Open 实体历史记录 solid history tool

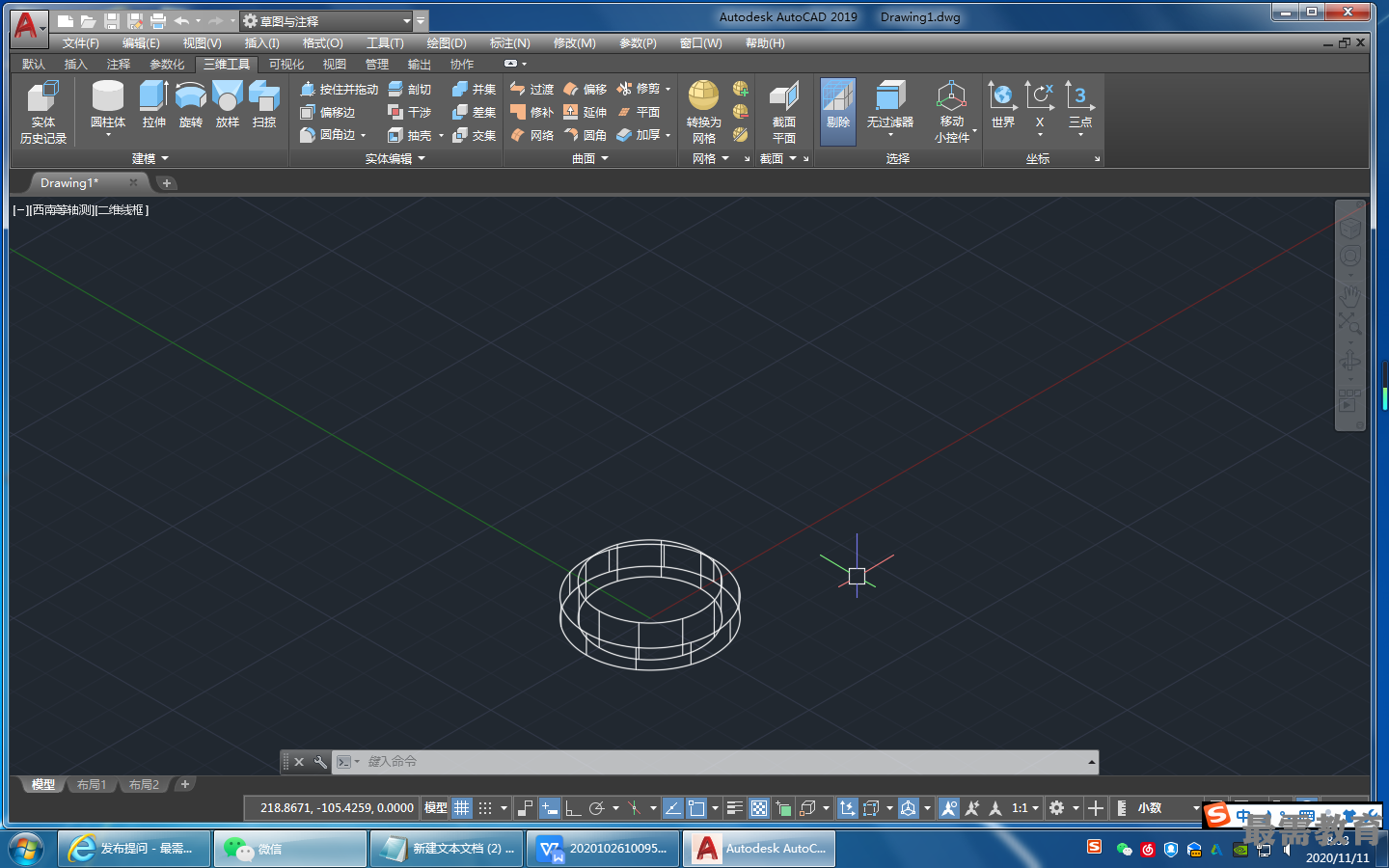43,112
